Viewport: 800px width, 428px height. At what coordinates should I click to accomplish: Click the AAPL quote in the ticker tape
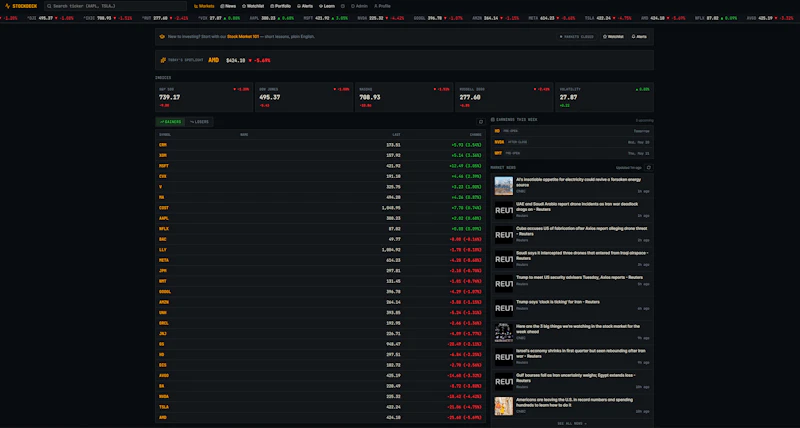pyautogui.click(x=271, y=18)
